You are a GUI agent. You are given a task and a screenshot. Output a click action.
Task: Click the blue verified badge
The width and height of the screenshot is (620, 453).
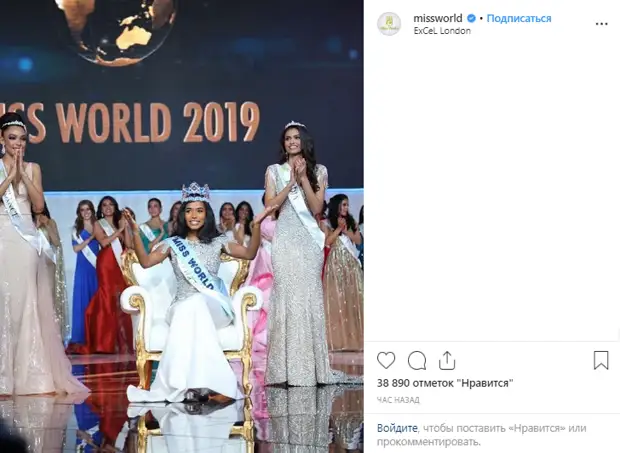coord(471,19)
